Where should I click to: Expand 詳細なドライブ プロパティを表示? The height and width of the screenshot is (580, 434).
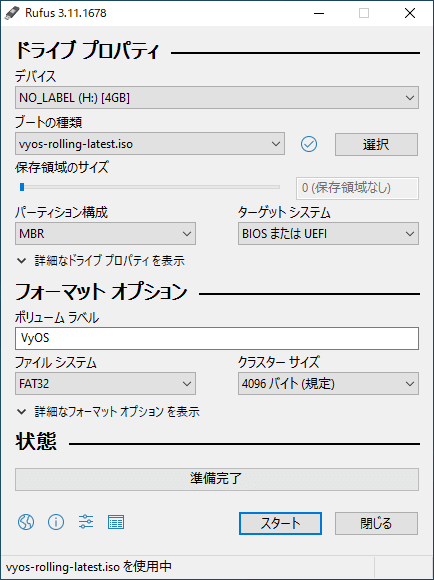point(101,261)
